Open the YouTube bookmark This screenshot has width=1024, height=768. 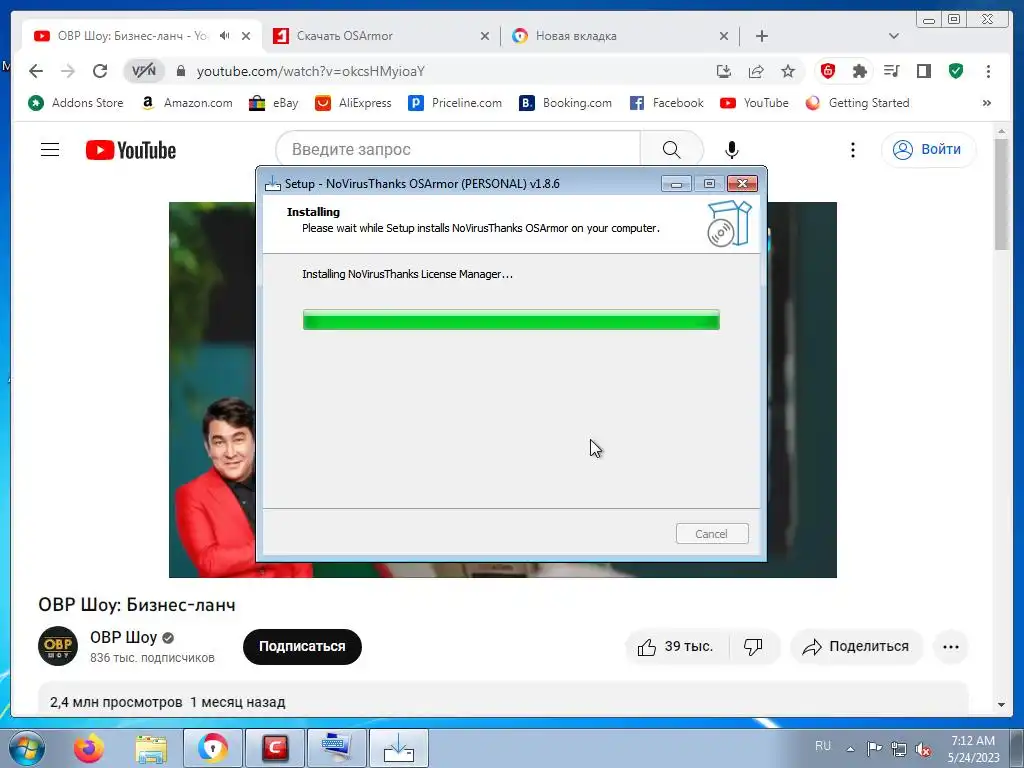point(754,103)
